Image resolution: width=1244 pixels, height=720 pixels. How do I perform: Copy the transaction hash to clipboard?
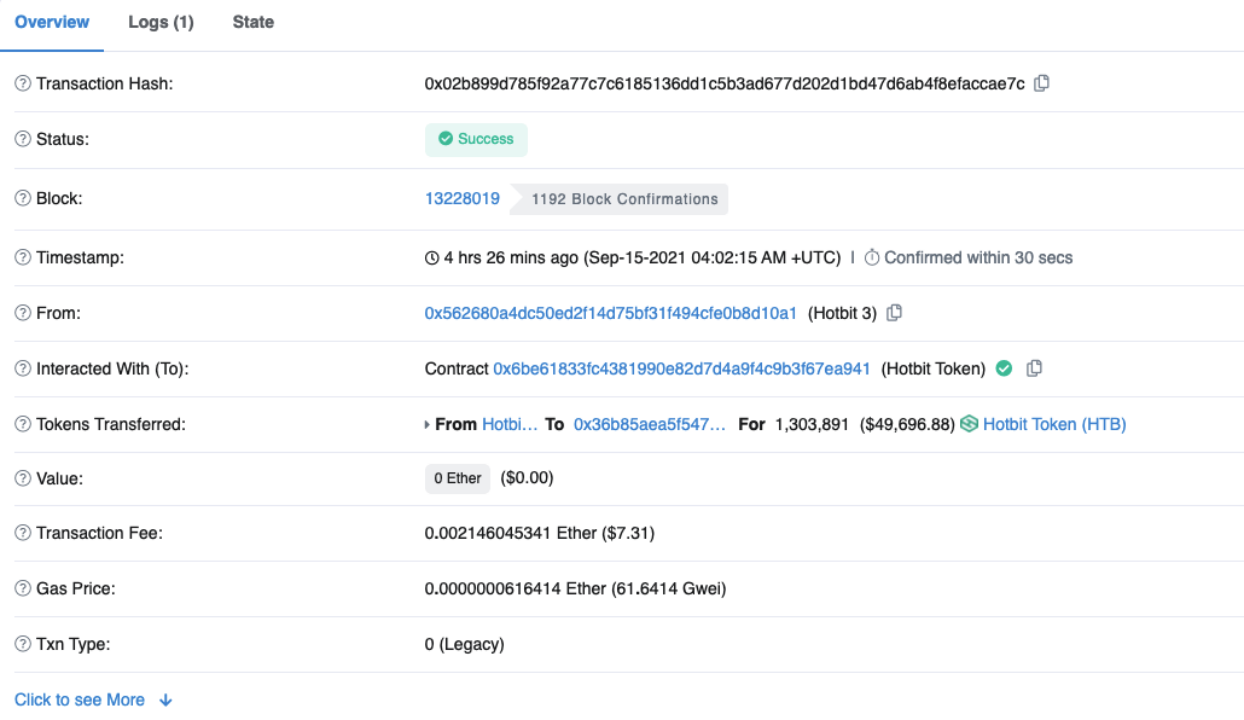click(1041, 84)
